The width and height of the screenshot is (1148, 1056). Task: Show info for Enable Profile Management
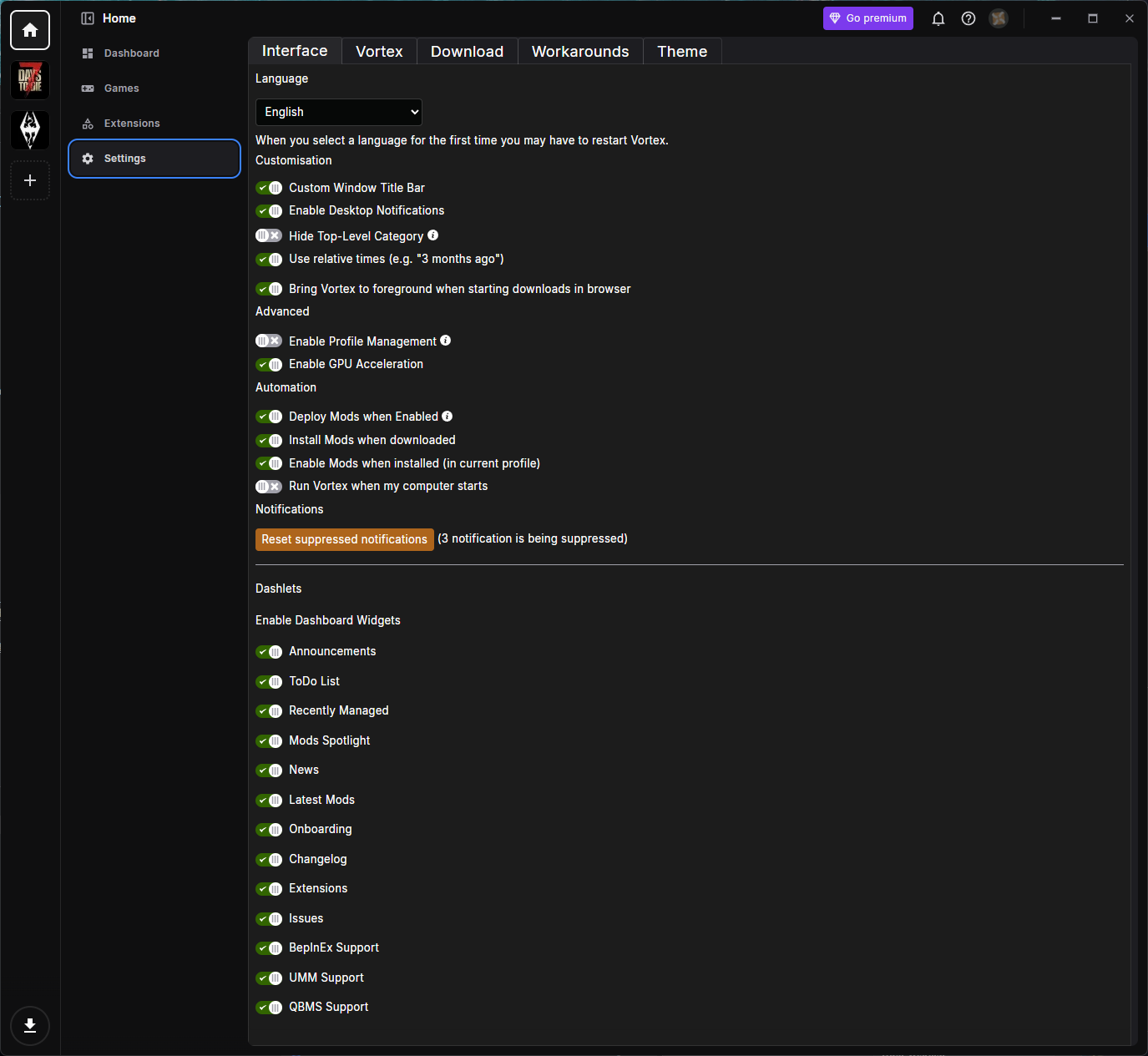point(446,341)
